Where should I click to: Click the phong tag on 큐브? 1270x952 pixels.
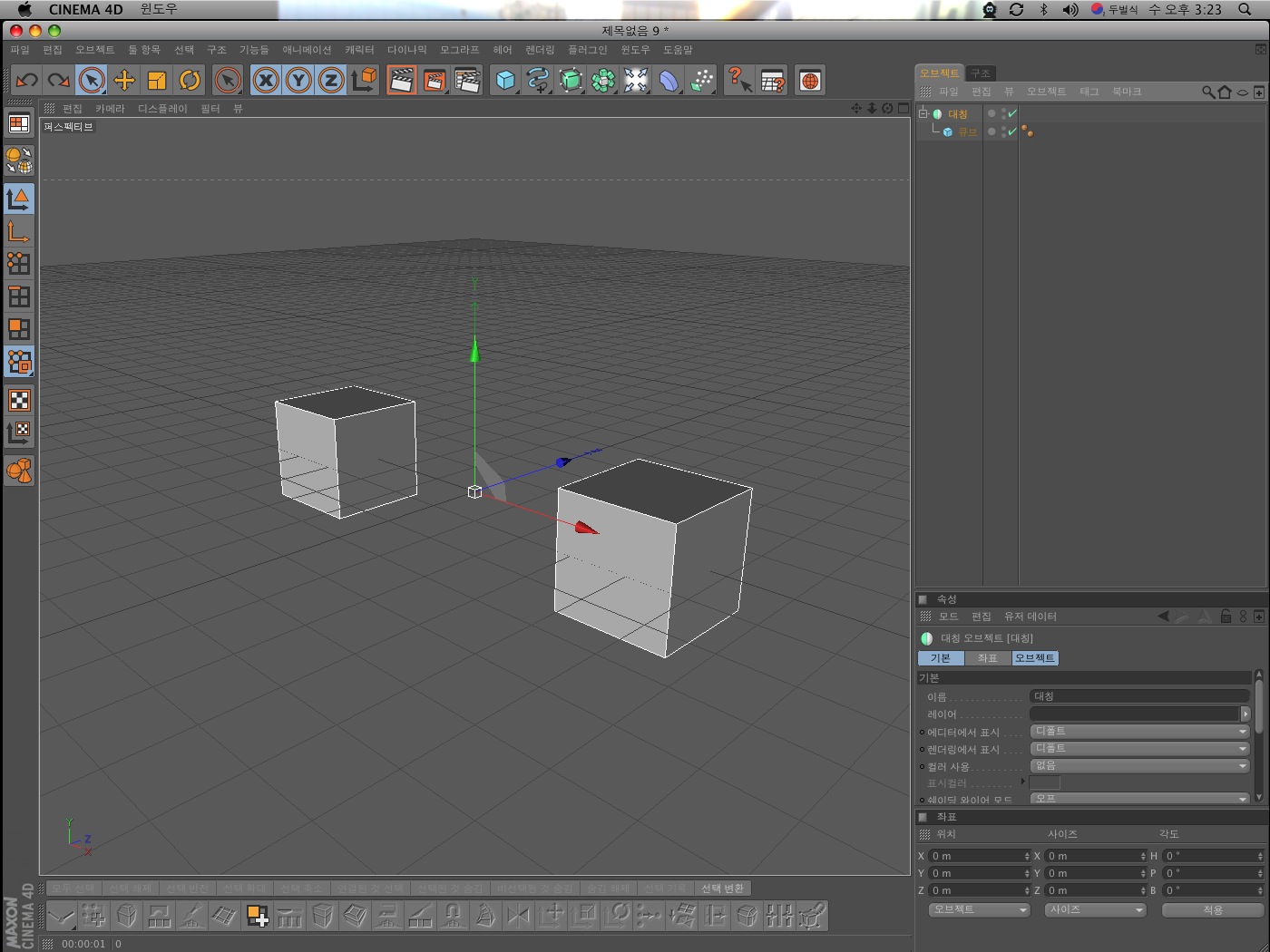pos(1027,131)
